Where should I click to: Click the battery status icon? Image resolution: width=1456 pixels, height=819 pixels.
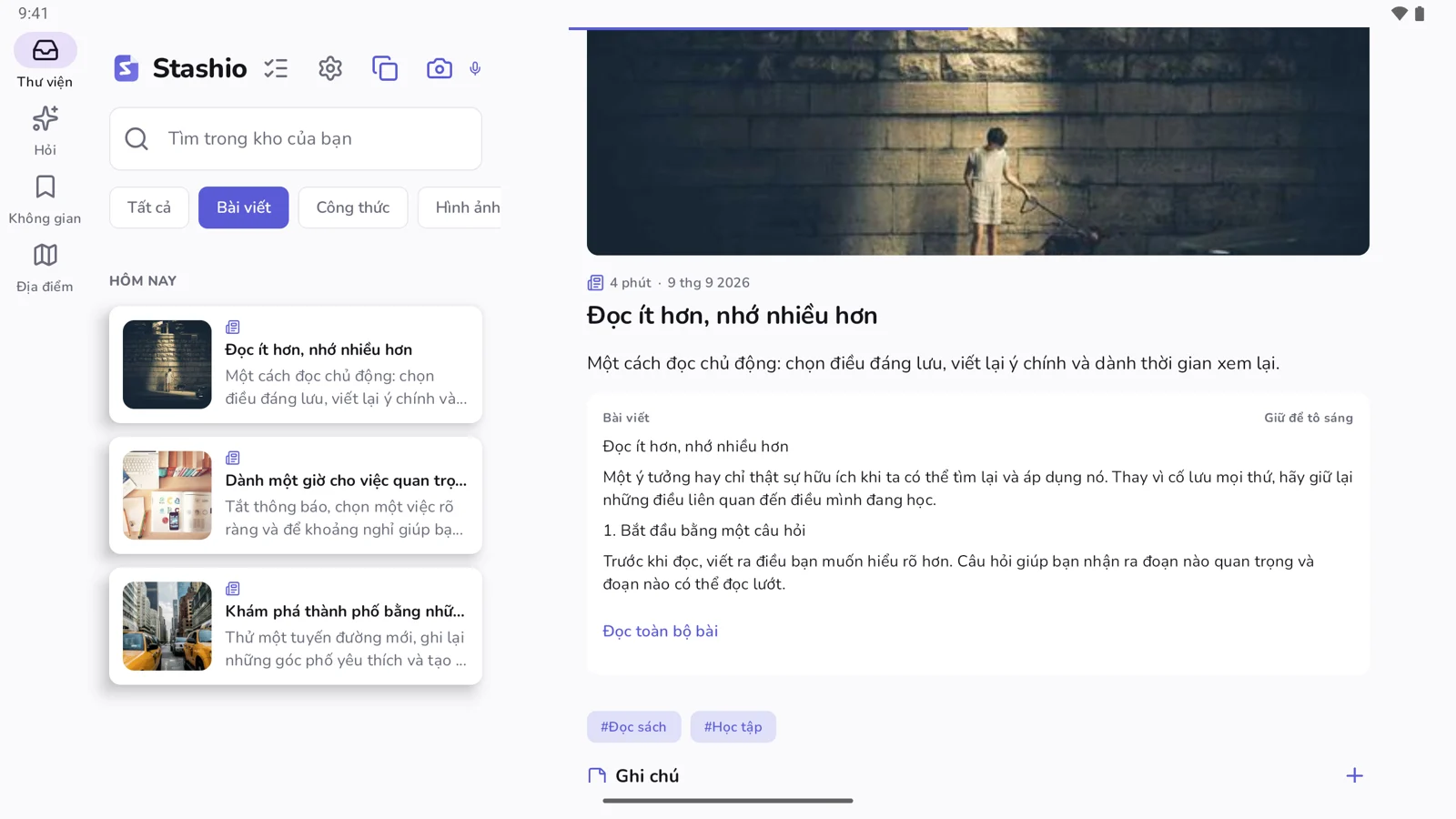point(1420,14)
